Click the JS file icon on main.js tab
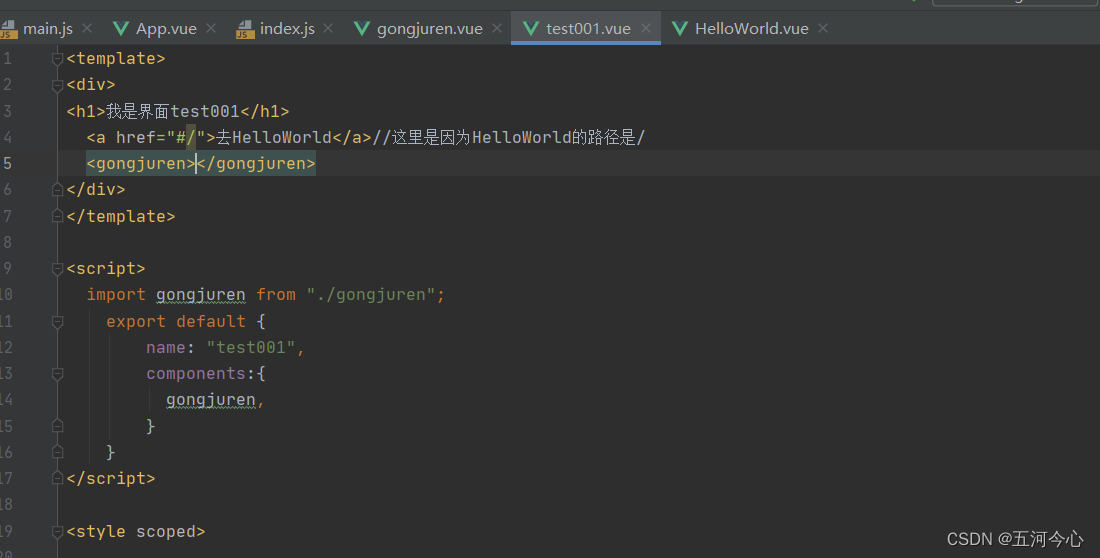 click(8, 29)
